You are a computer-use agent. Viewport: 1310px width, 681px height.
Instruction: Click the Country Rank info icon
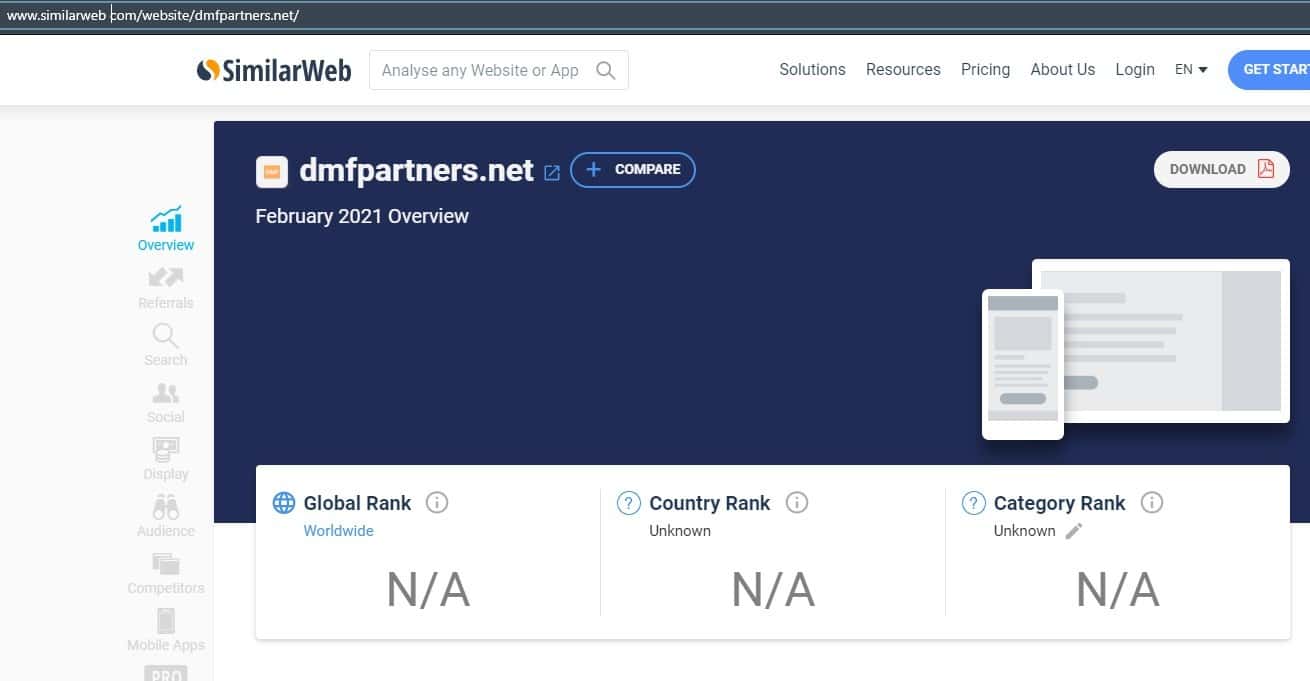click(x=797, y=502)
